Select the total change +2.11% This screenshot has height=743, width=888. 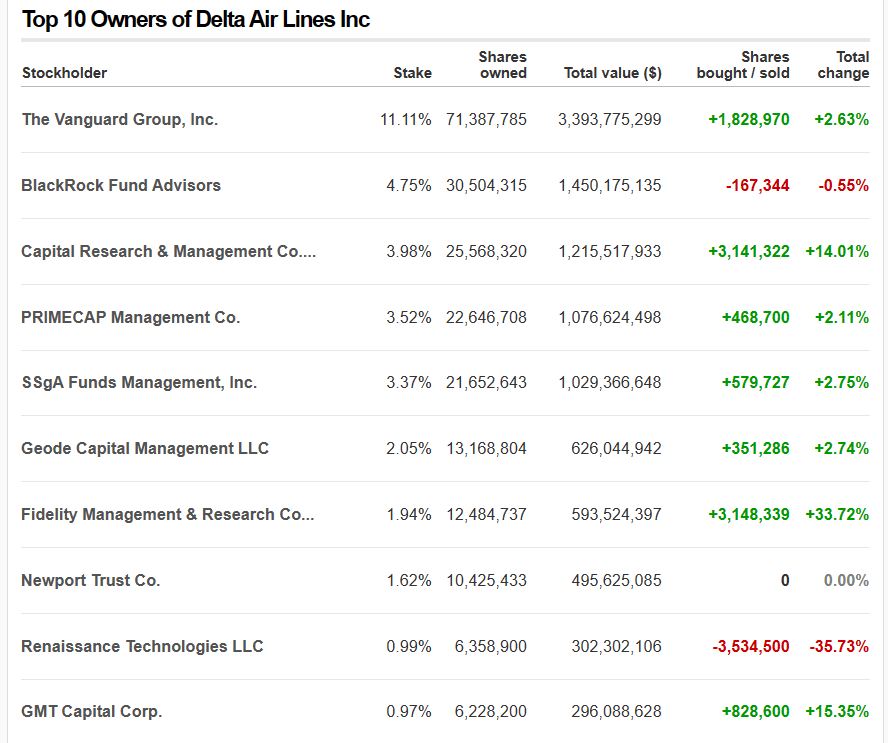[842, 317]
